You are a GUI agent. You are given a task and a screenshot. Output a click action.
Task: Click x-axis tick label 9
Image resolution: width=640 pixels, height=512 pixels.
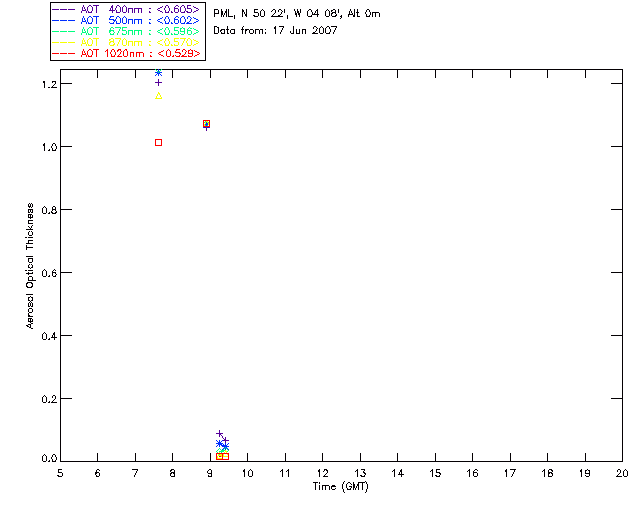210,473
